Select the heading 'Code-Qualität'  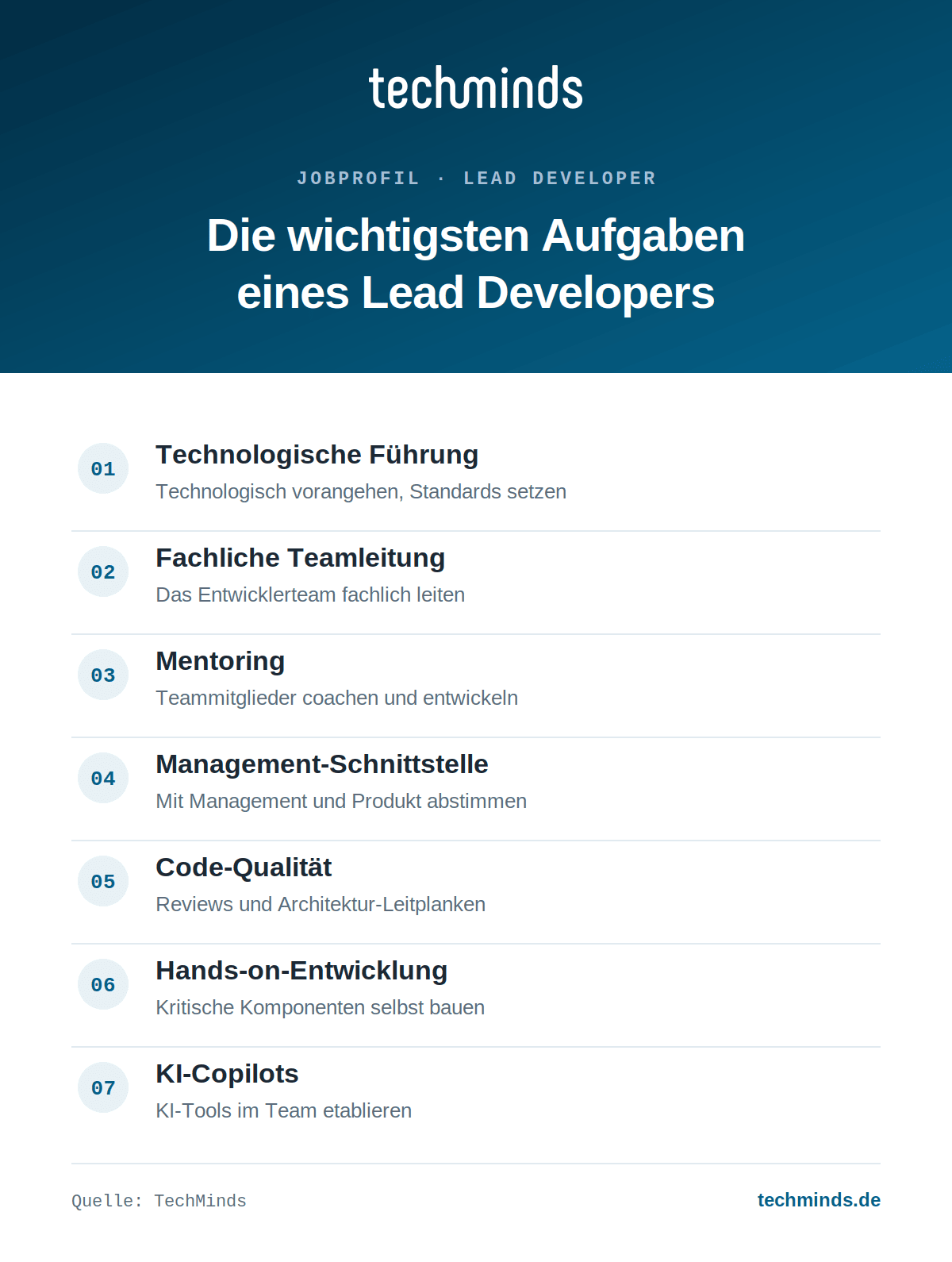(x=244, y=868)
